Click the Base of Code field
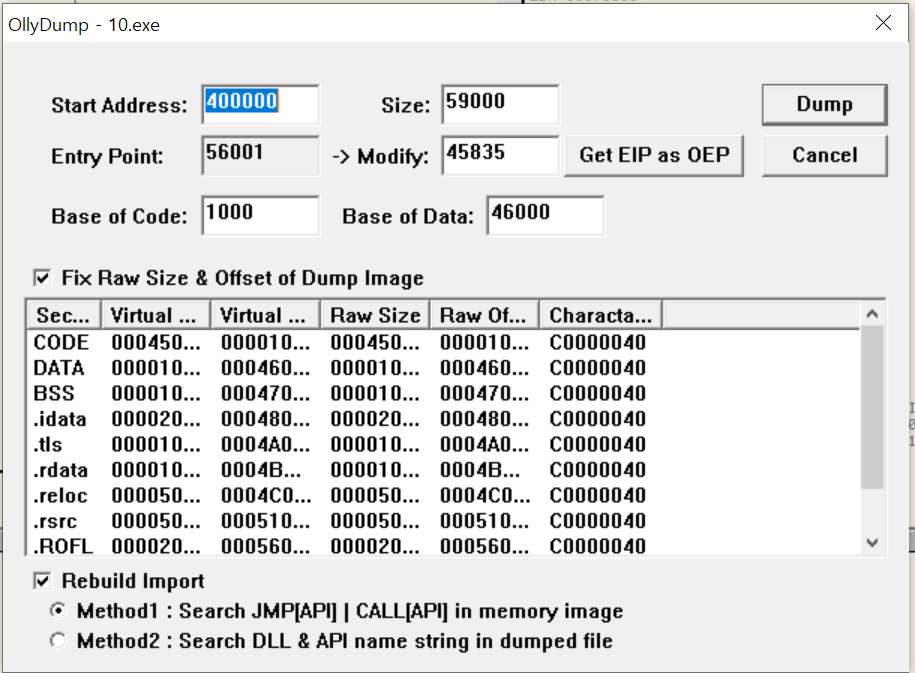This screenshot has width=915, height=673. (260, 215)
